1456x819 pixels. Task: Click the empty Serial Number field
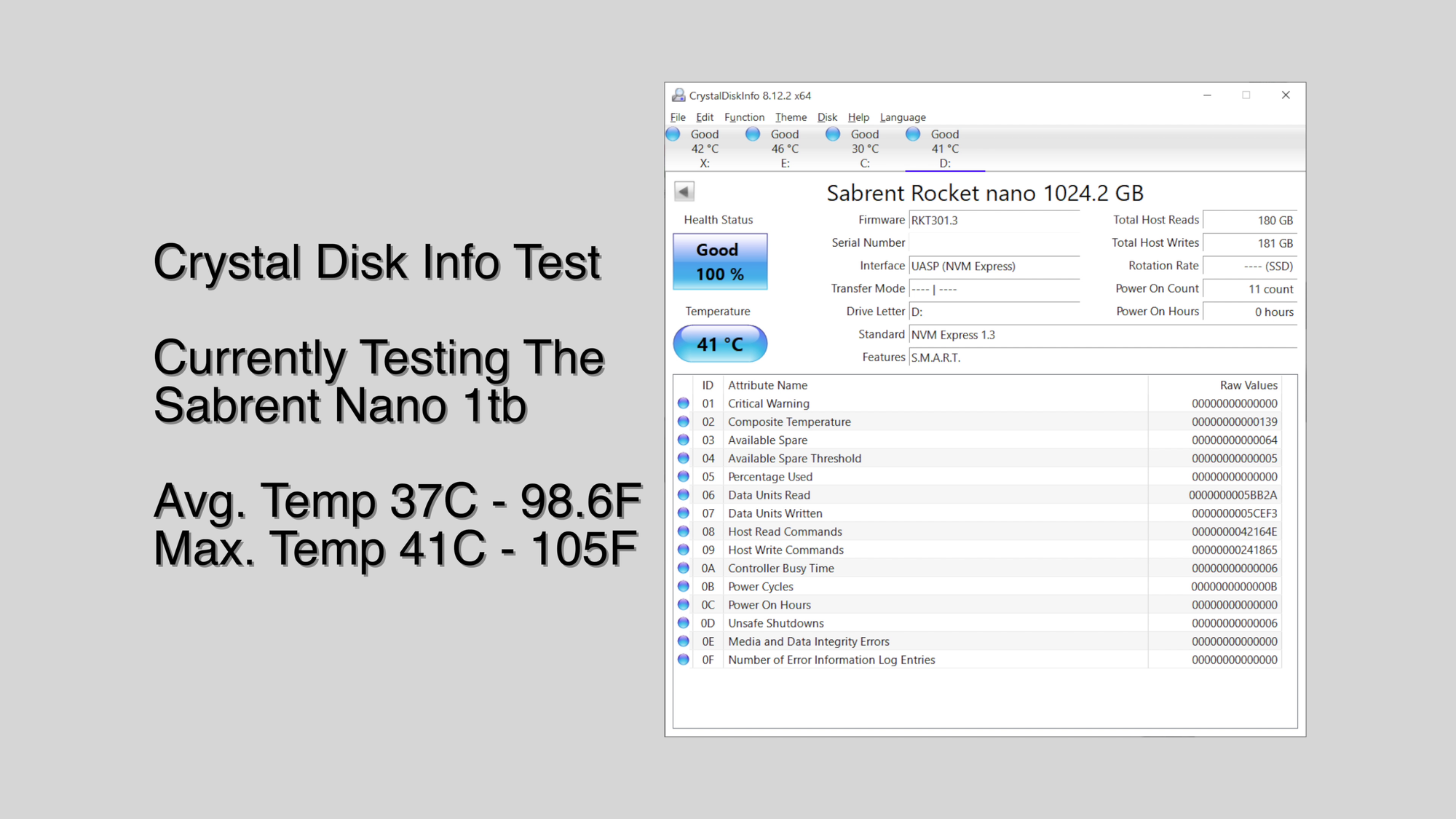point(994,243)
